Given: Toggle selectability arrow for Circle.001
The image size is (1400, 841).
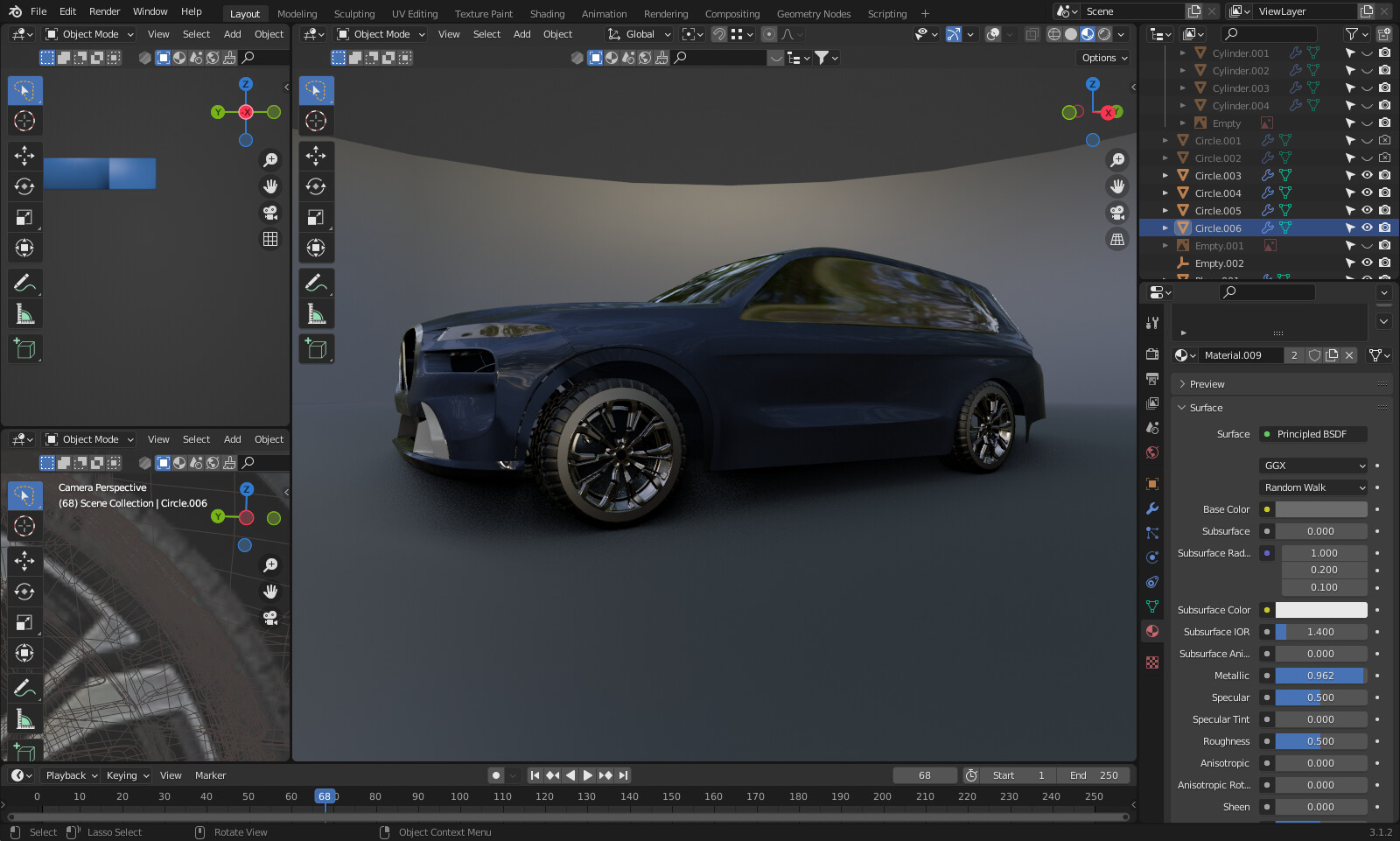Looking at the screenshot, I should click(1350, 140).
